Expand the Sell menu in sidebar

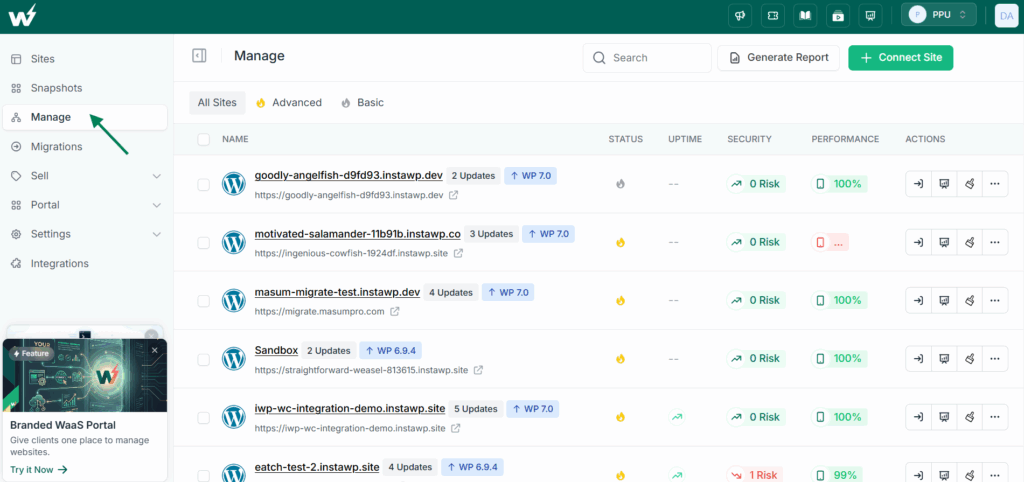pos(156,176)
